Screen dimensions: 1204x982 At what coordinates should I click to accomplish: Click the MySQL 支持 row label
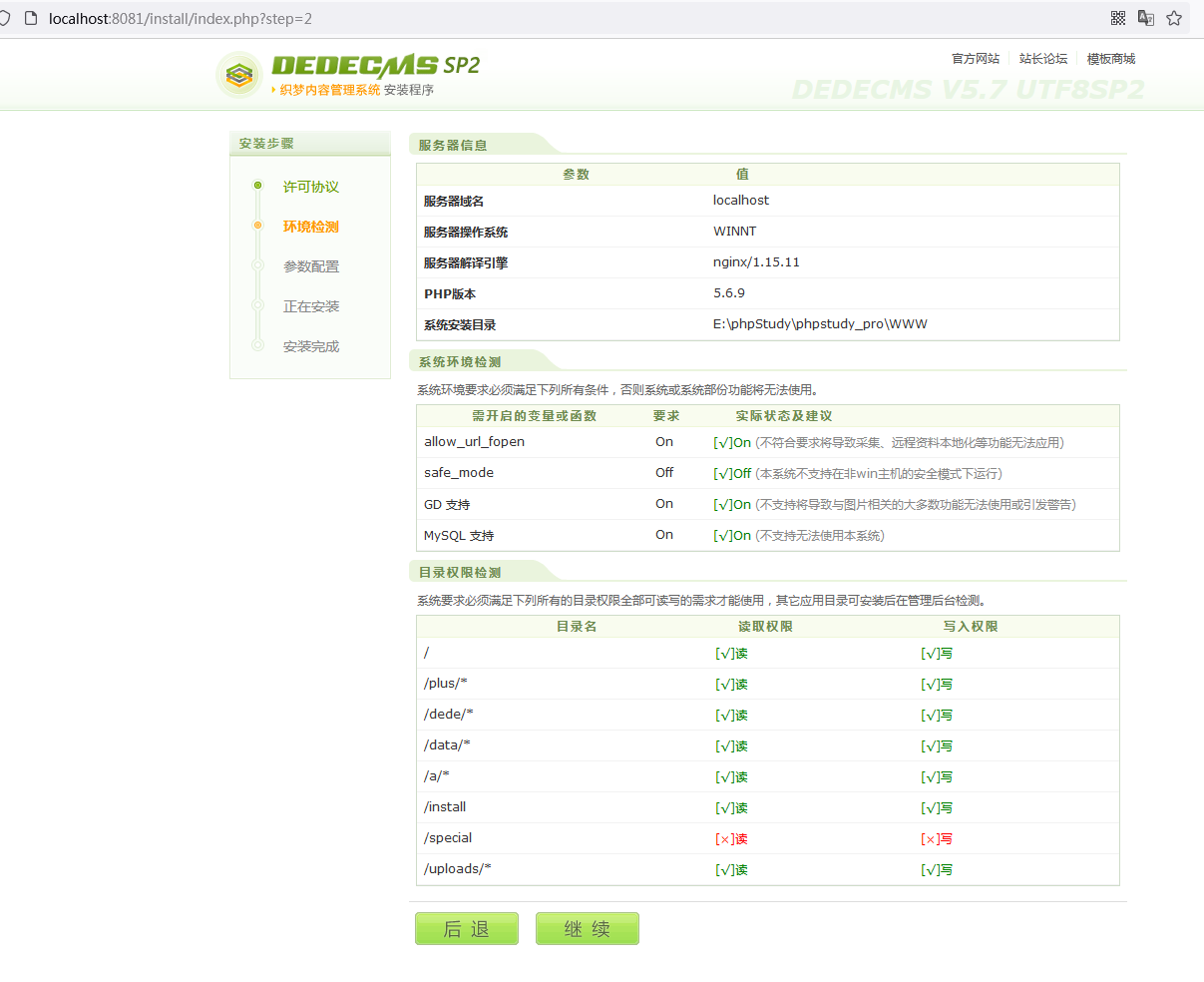459,535
